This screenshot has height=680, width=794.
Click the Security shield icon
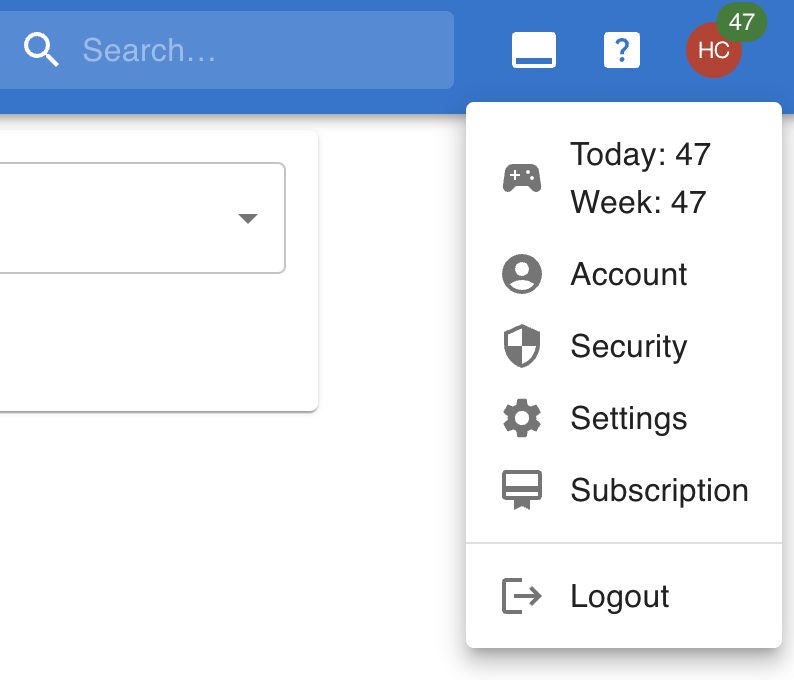click(521, 346)
